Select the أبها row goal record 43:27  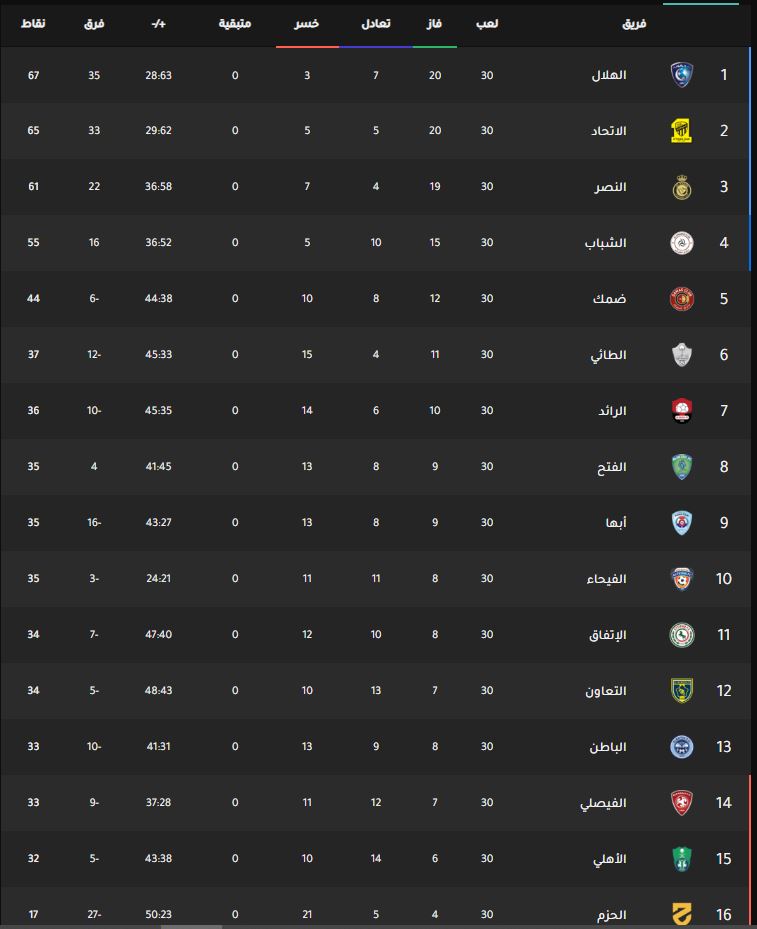click(x=159, y=523)
